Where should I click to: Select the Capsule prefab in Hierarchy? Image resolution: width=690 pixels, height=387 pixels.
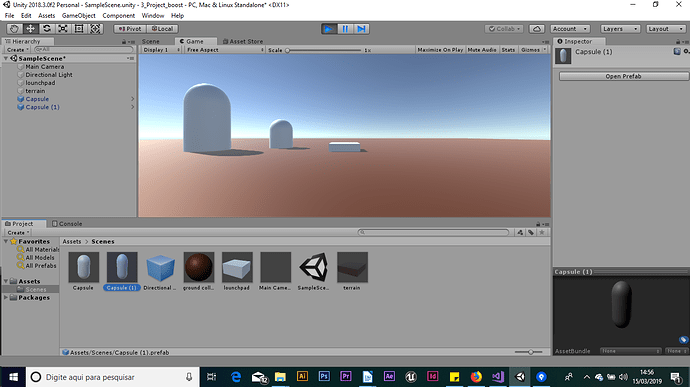(x=37, y=99)
